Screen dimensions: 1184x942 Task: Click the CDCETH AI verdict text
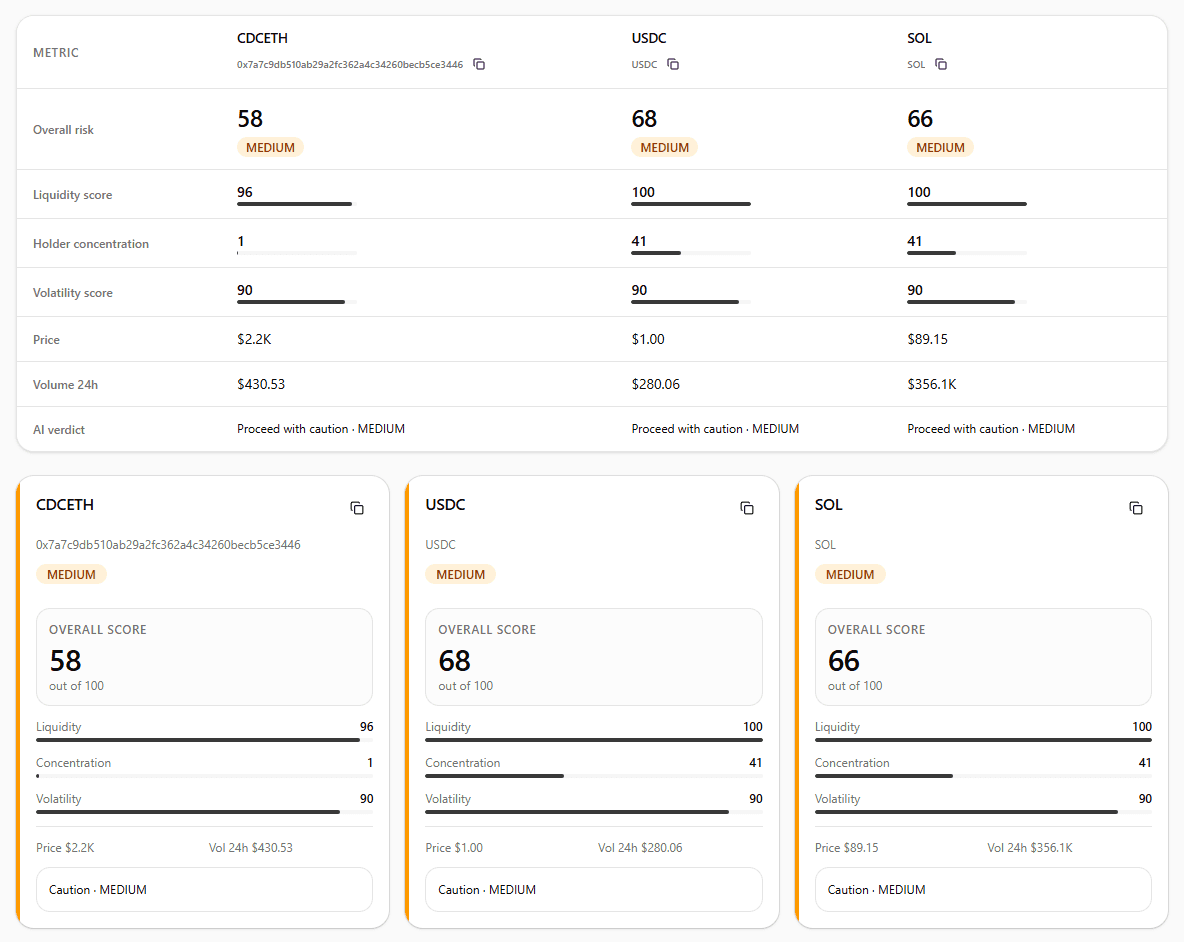pyautogui.click(x=321, y=429)
